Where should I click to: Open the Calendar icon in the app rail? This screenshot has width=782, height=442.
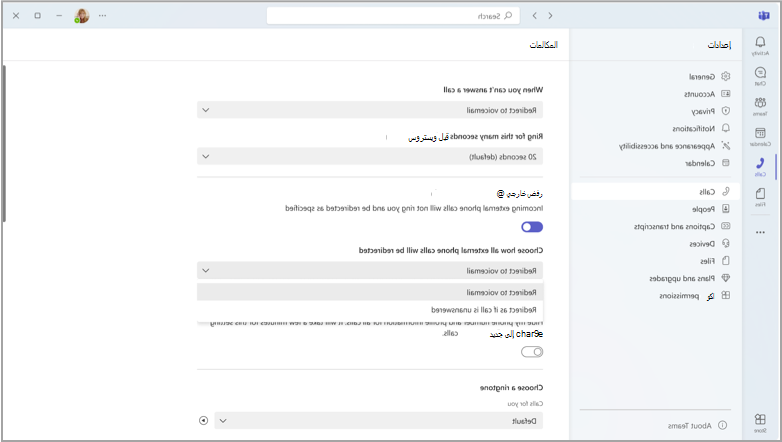tap(760, 137)
